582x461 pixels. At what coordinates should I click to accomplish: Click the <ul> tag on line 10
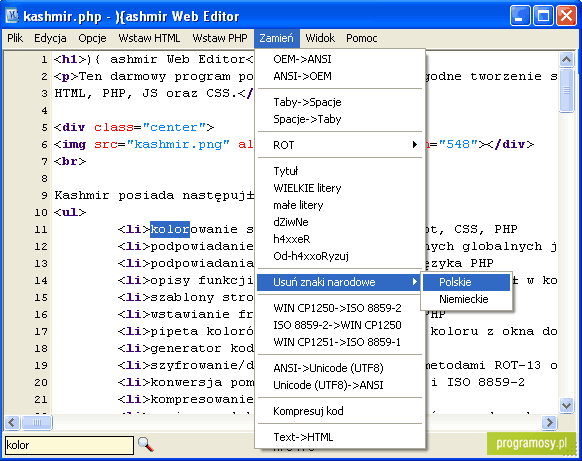70,212
